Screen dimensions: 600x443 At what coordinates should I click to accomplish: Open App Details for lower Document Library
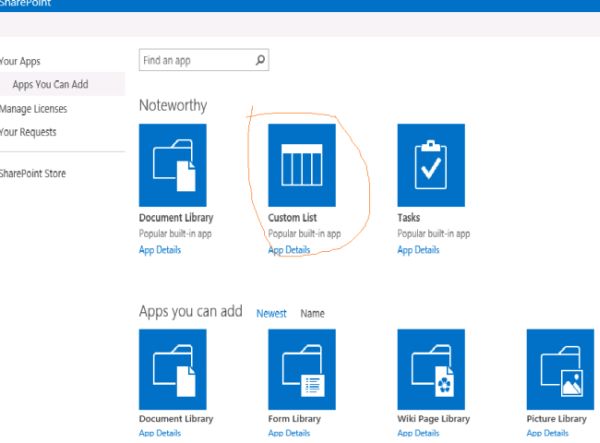coord(160,433)
